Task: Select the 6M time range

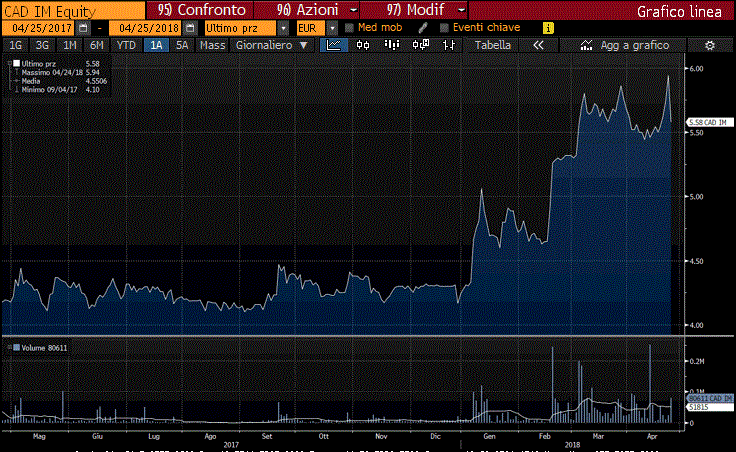Action: point(96,45)
